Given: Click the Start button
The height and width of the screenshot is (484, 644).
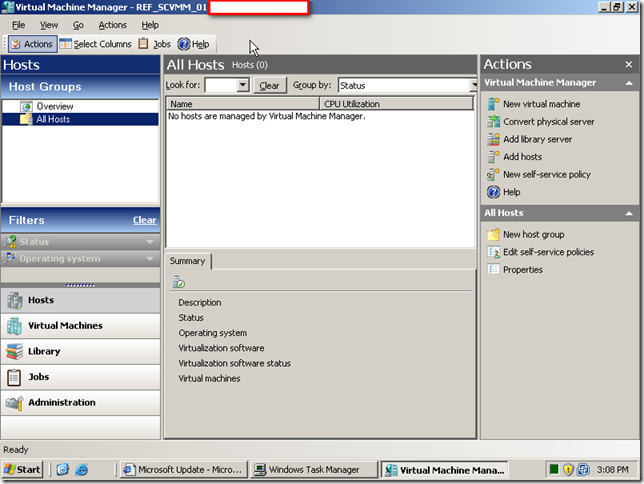Looking at the screenshot, I should [23, 470].
